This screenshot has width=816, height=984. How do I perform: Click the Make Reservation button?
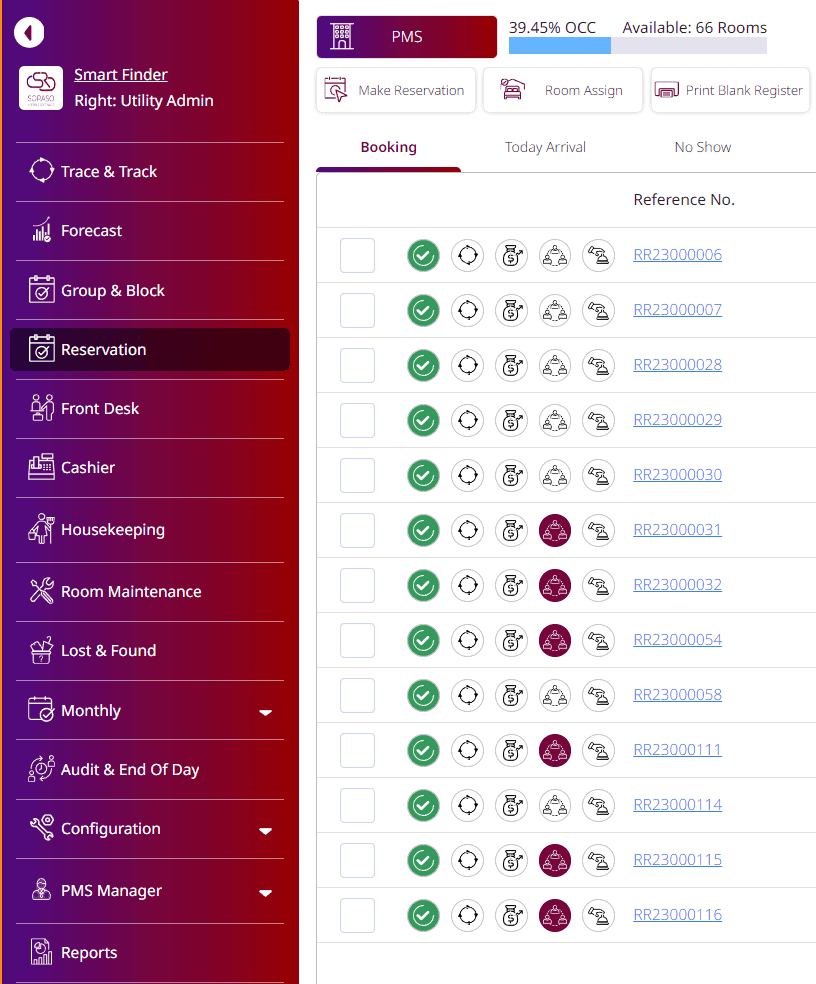coord(395,90)
